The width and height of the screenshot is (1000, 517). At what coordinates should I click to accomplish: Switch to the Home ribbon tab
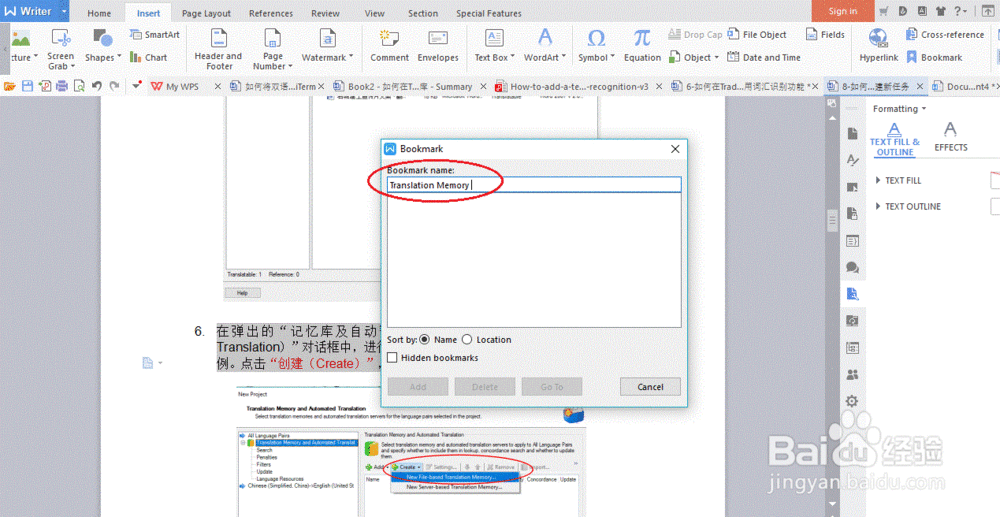(99, 13)
